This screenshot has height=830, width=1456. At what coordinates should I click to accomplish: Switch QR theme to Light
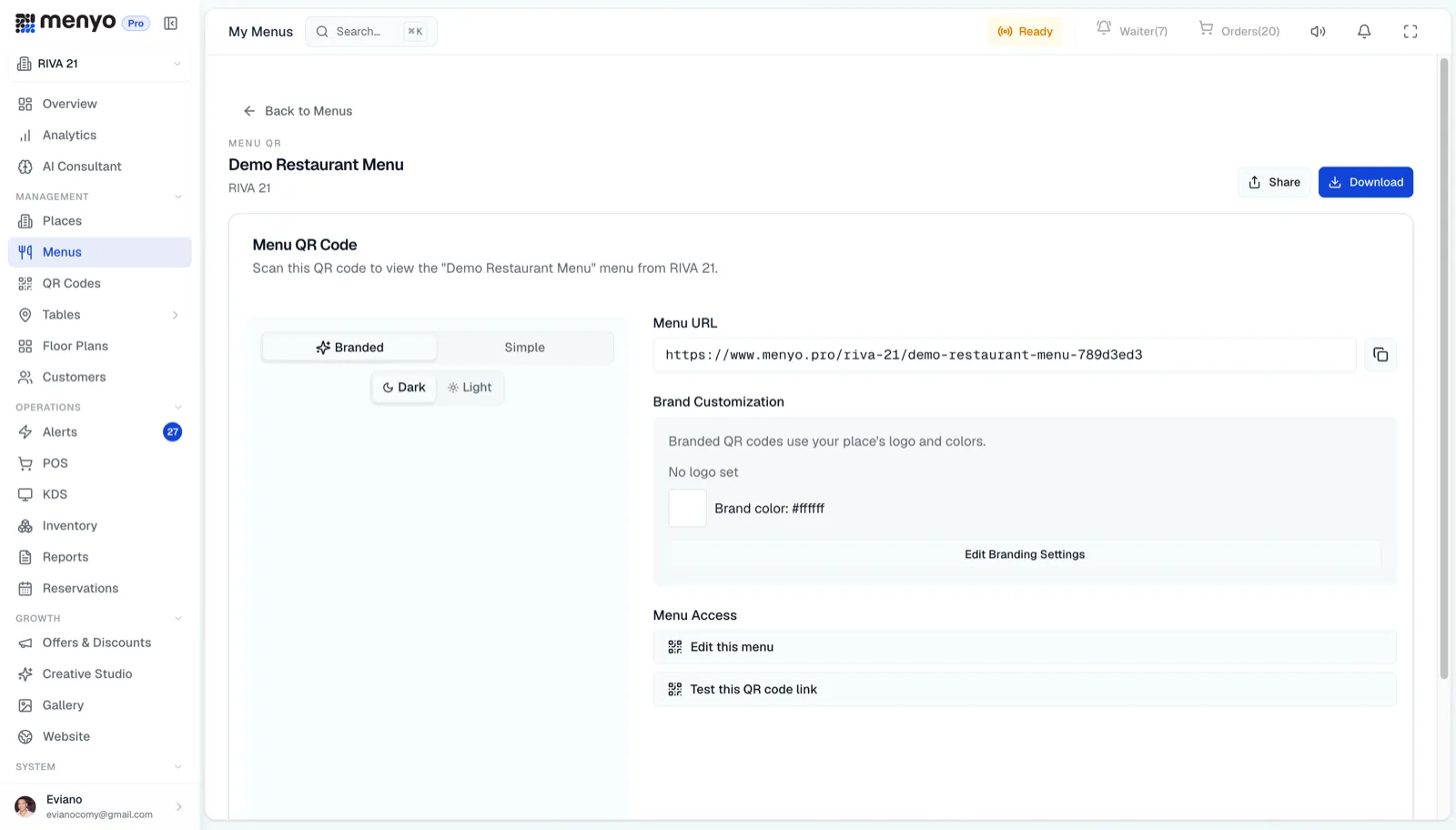[470, 388]
